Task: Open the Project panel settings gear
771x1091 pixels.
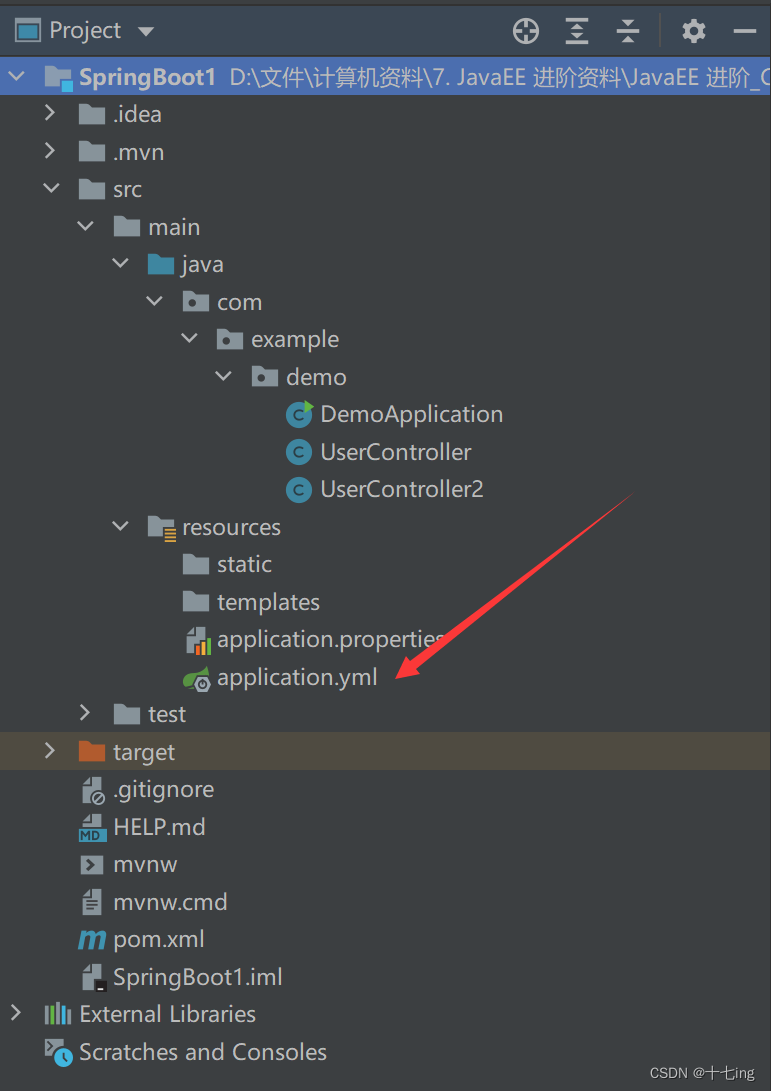Action: point(693,32)
